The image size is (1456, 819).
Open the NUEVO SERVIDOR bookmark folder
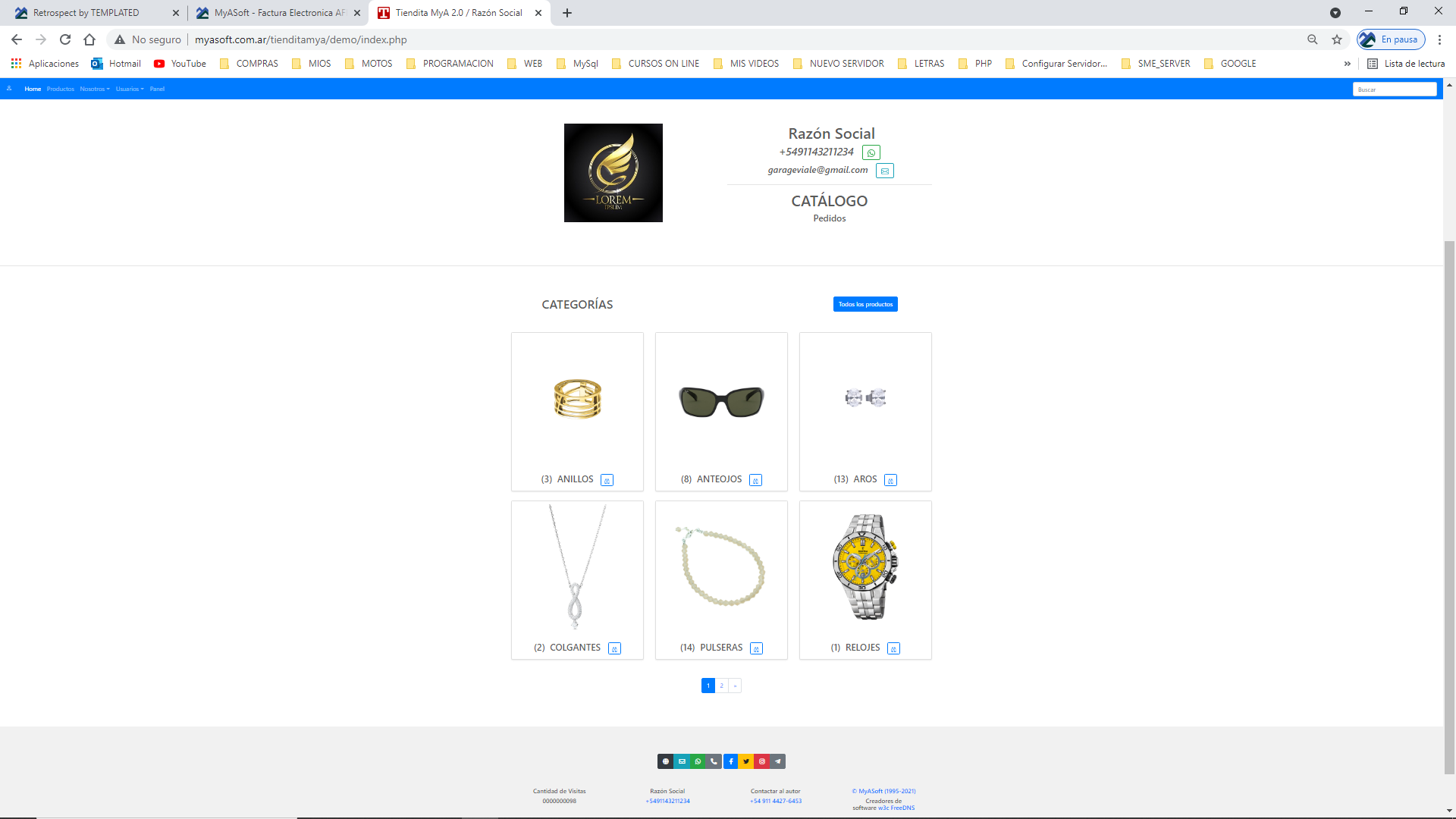click(838, 64)
